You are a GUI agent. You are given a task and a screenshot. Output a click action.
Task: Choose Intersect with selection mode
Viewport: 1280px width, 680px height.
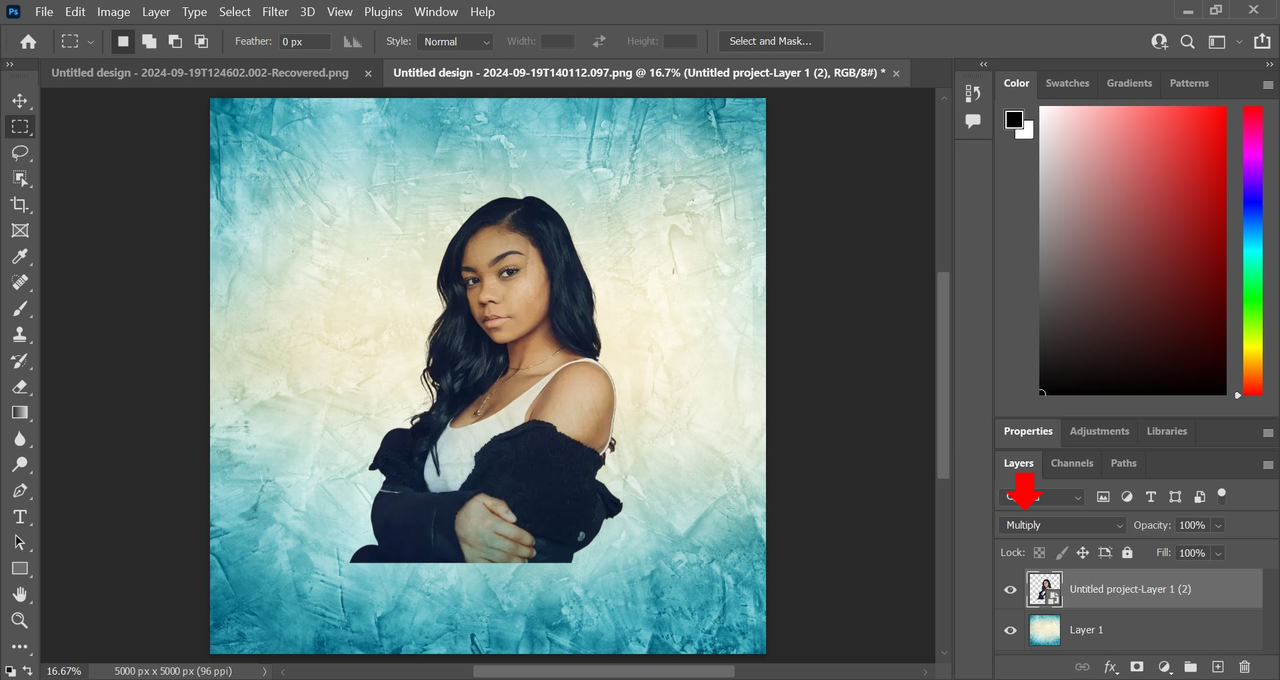click(201, 41)
